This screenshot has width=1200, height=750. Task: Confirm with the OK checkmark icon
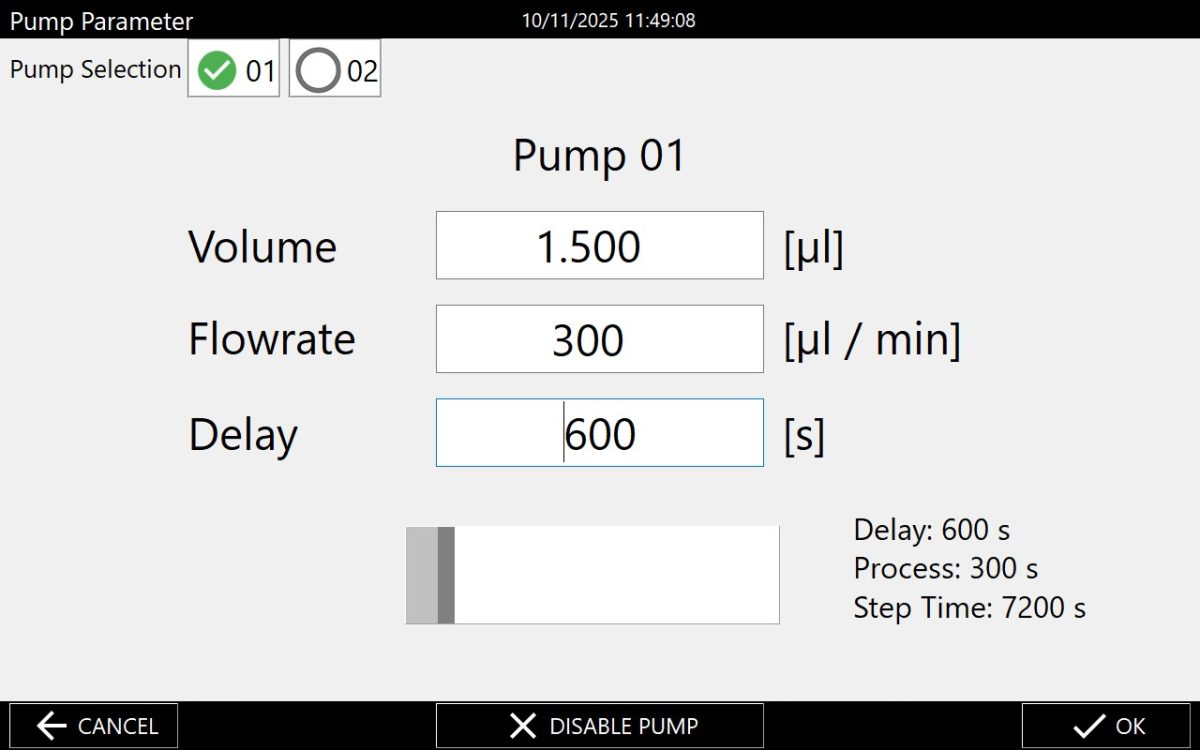[1088, 726]
